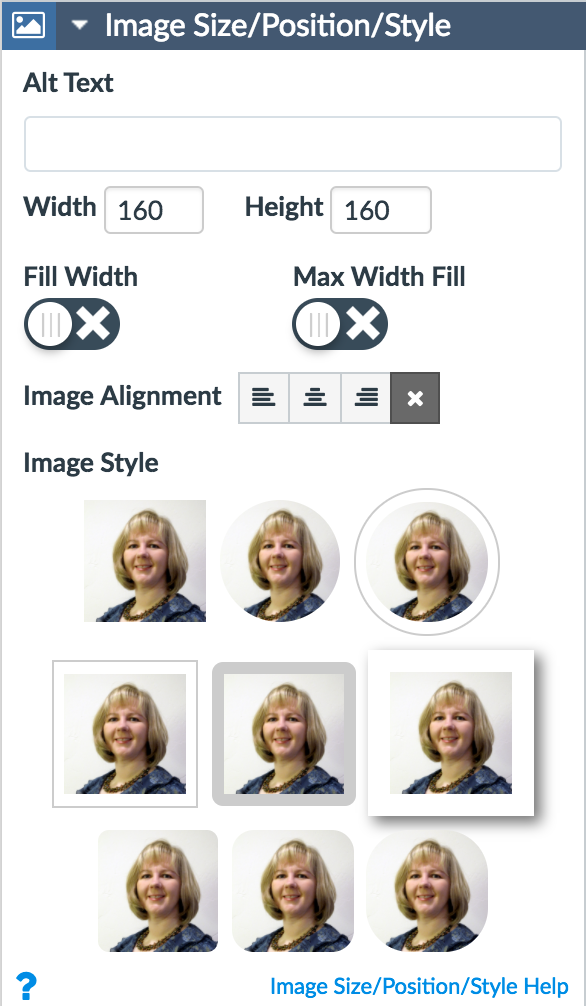Select center image alignment
The width and height of the screenshot is (586, 1006).
(314, 397)
